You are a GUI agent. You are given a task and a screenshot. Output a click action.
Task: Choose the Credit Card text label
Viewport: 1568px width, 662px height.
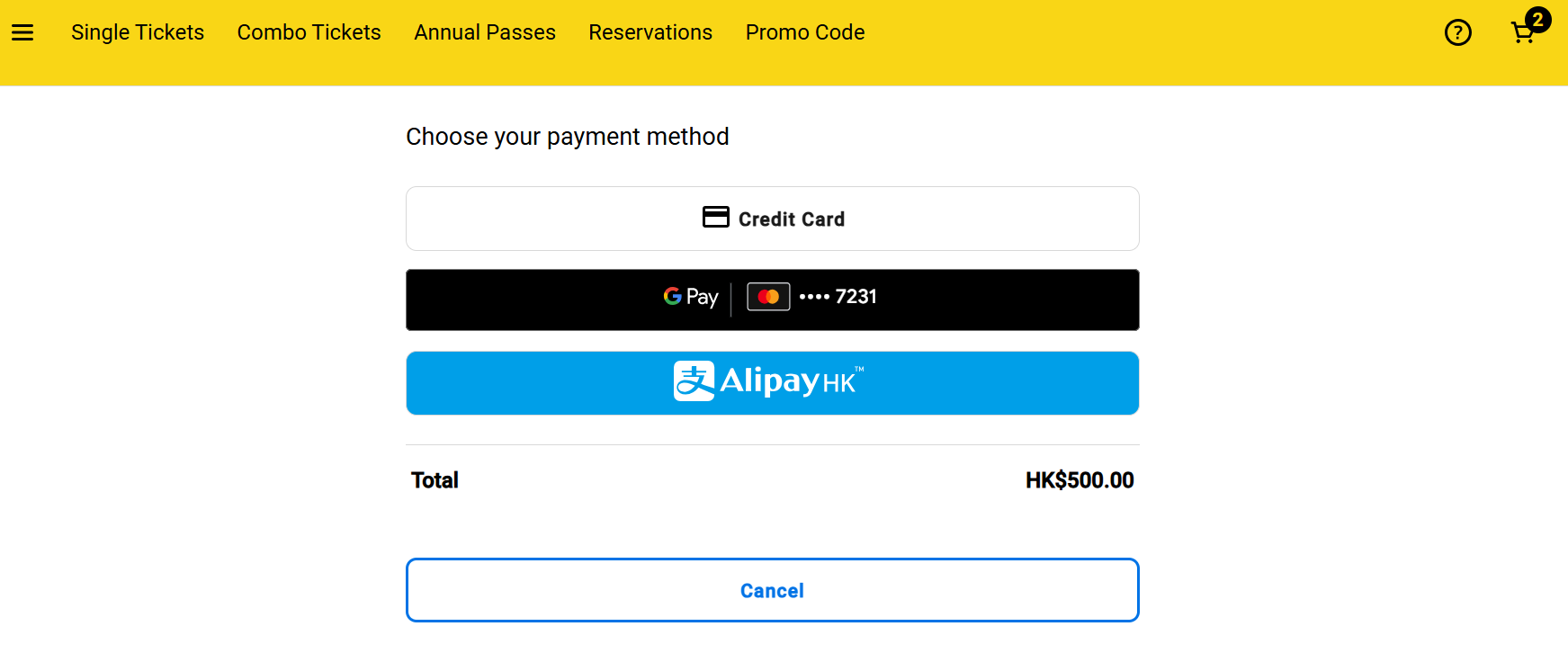pos(792,219)
